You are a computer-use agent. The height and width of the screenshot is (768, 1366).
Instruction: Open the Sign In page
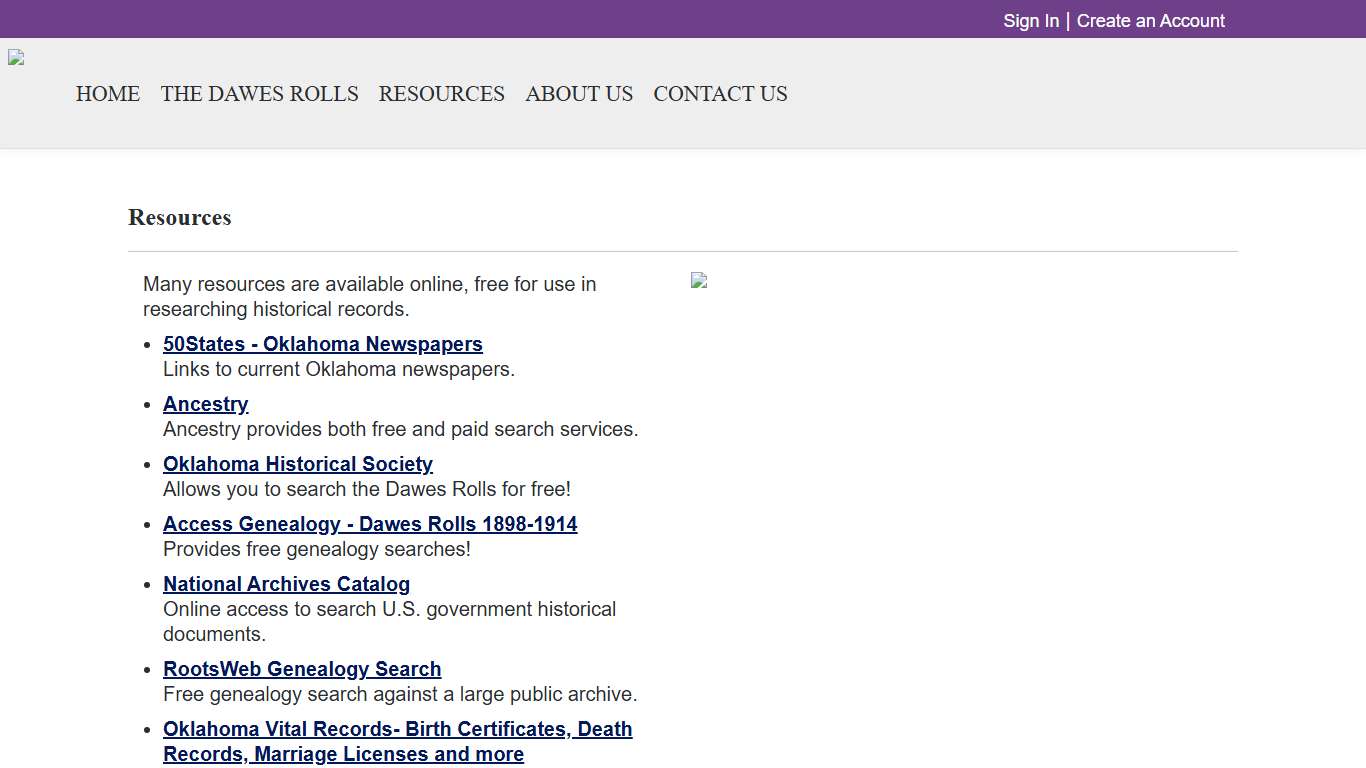pos(1030,20)
